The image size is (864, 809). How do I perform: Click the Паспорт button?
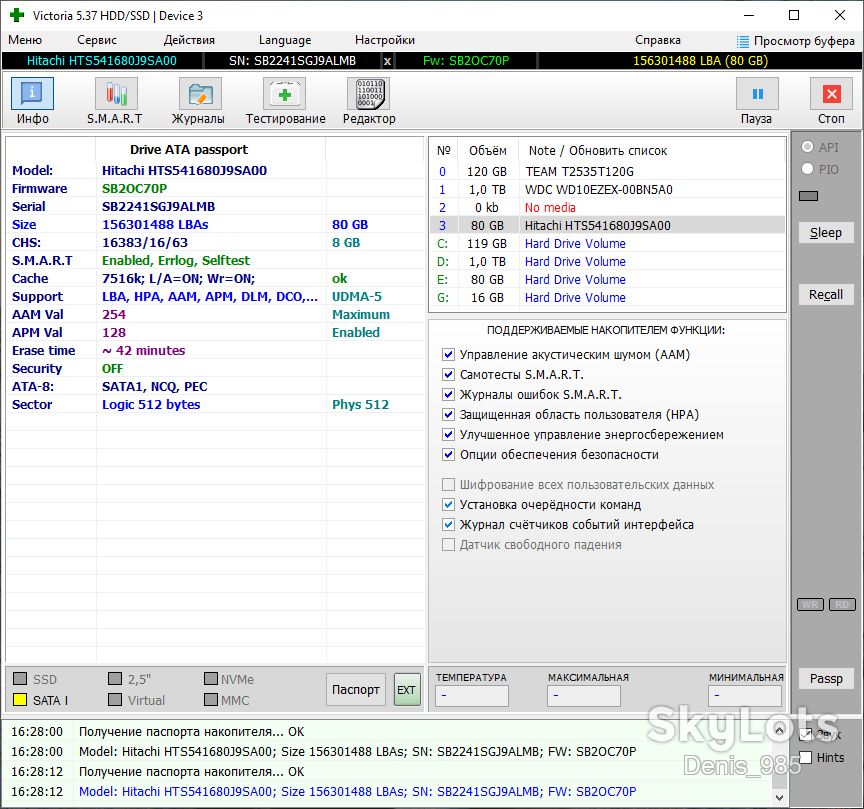click(355, 689)
